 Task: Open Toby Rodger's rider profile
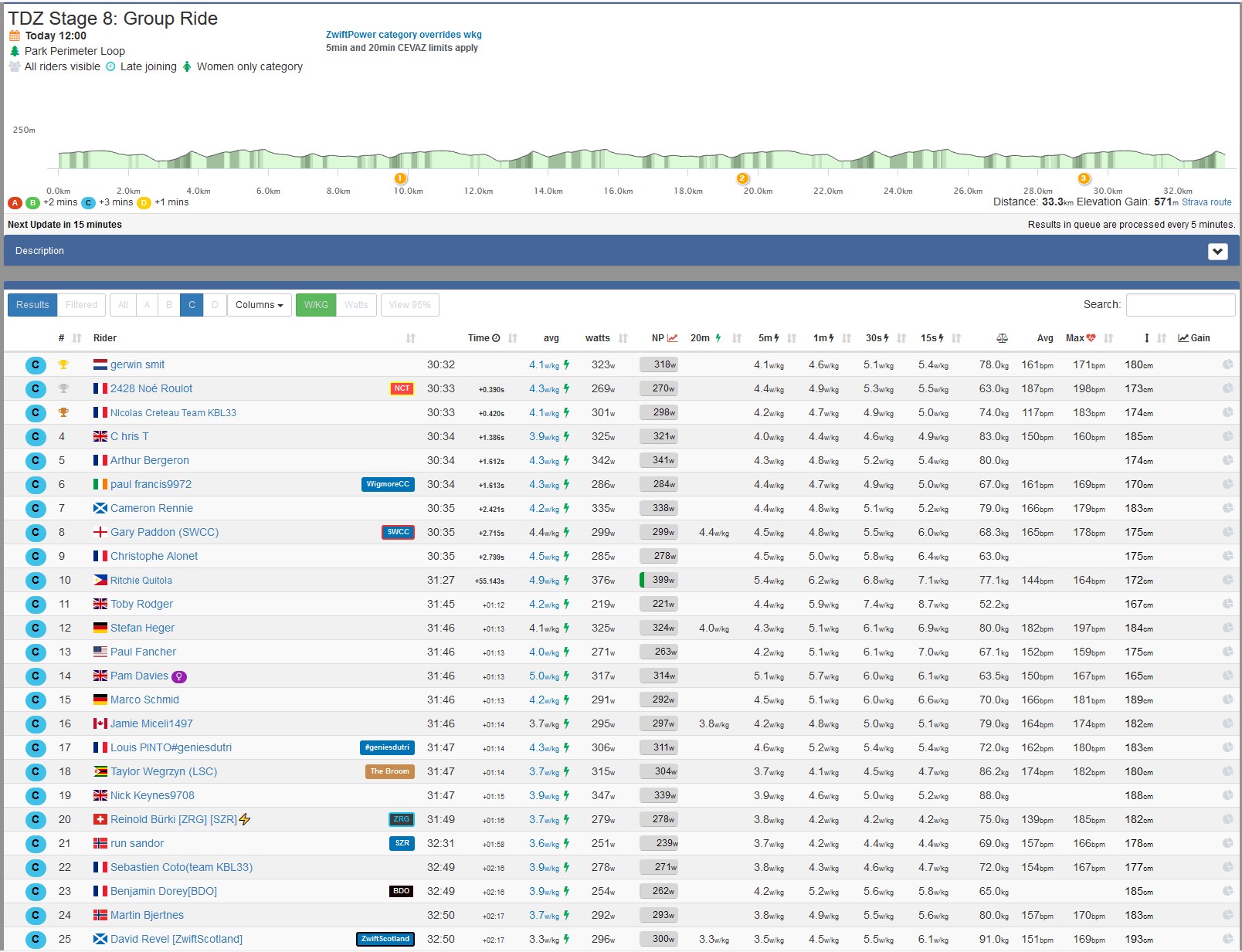pos(141,604)
